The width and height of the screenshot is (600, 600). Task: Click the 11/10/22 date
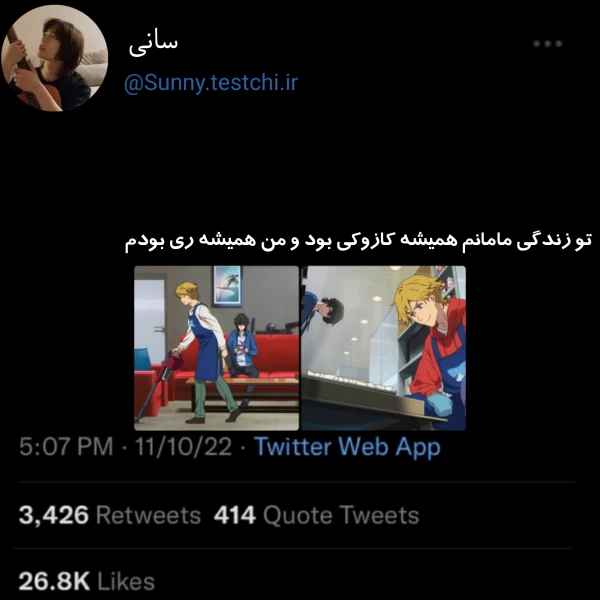click(x=183, y=447)
